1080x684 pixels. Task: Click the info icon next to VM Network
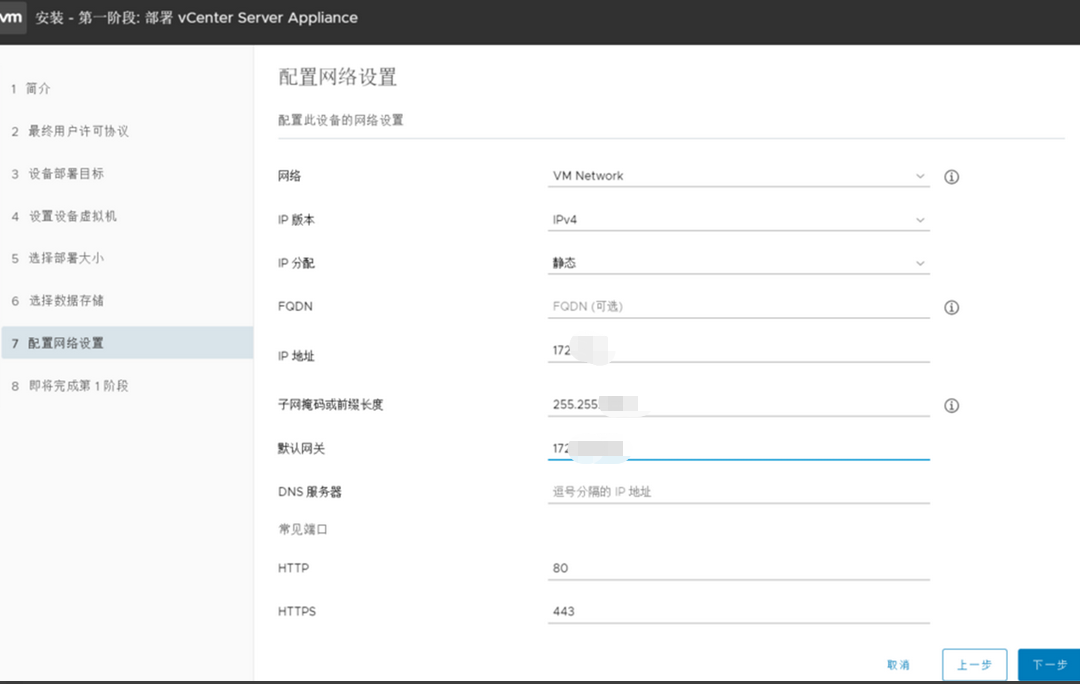(x=951, y=177)
